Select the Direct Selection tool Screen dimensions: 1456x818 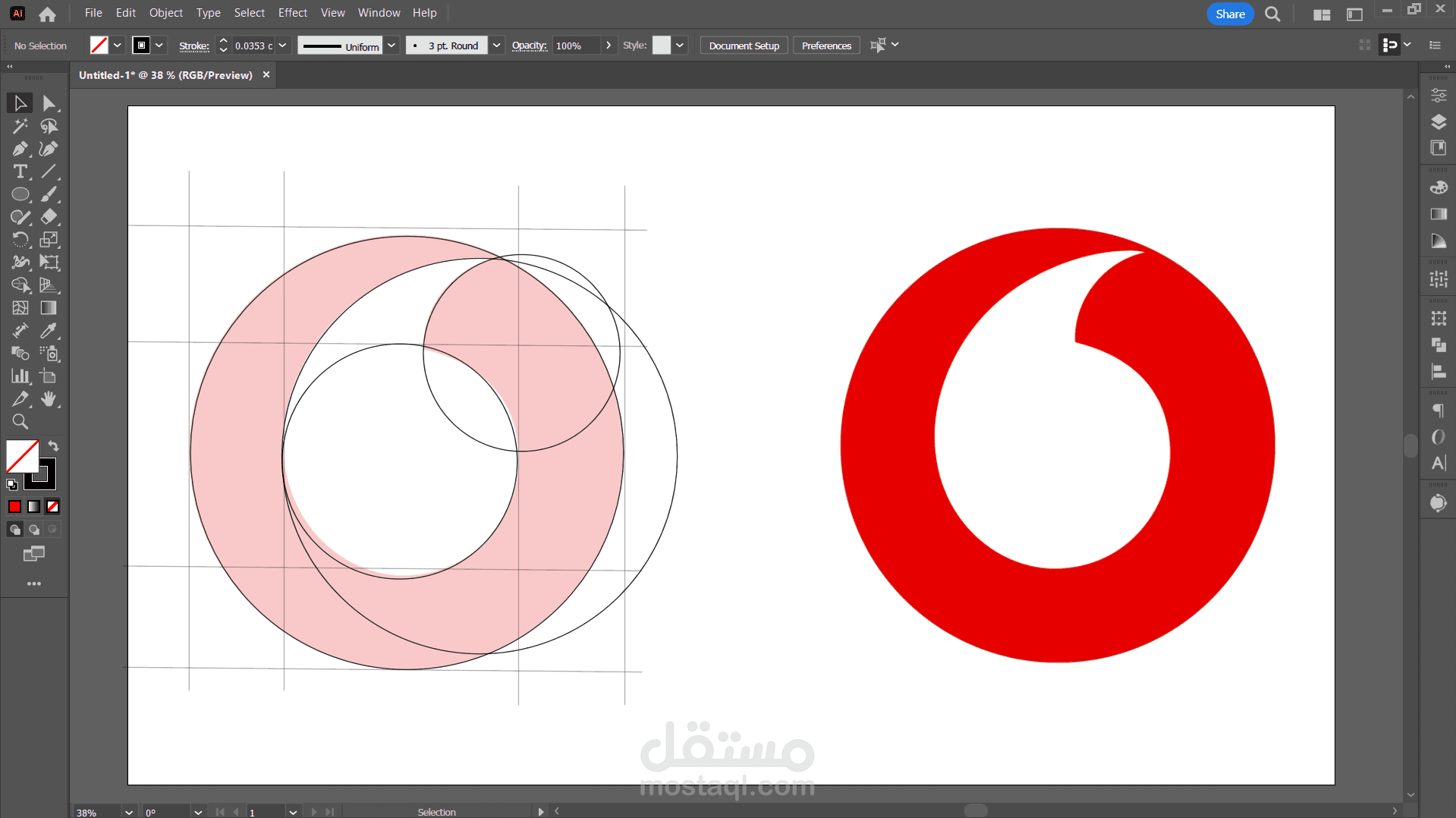point(49,103)
